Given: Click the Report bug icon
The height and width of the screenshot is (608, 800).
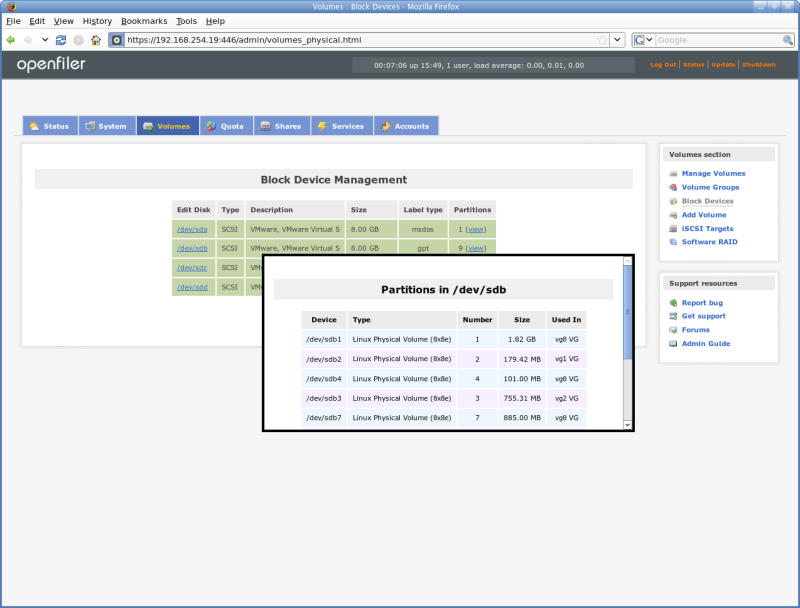Looking at the screenshot, I should (673, 302).
